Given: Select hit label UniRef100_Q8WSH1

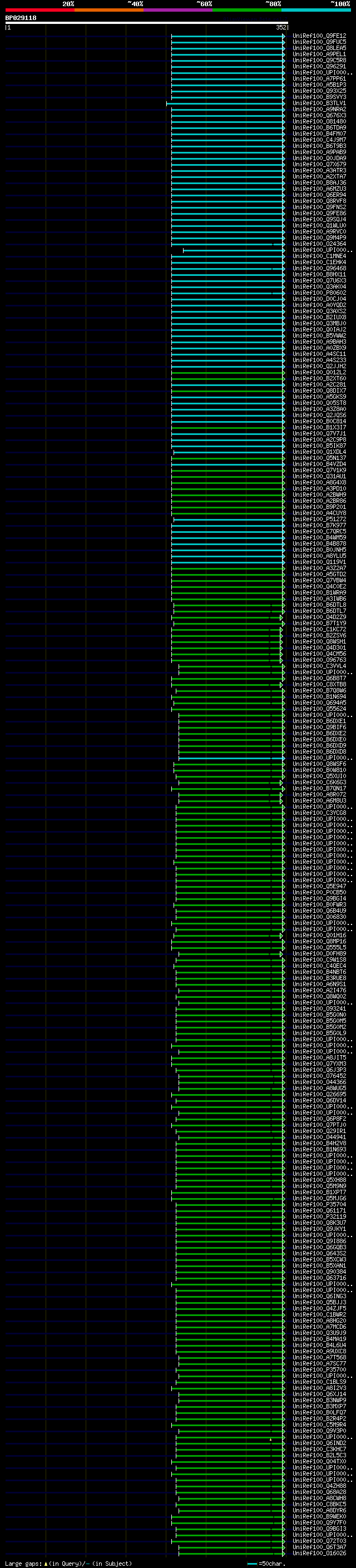Looking at the screenshot, I should tap(319, 641).
